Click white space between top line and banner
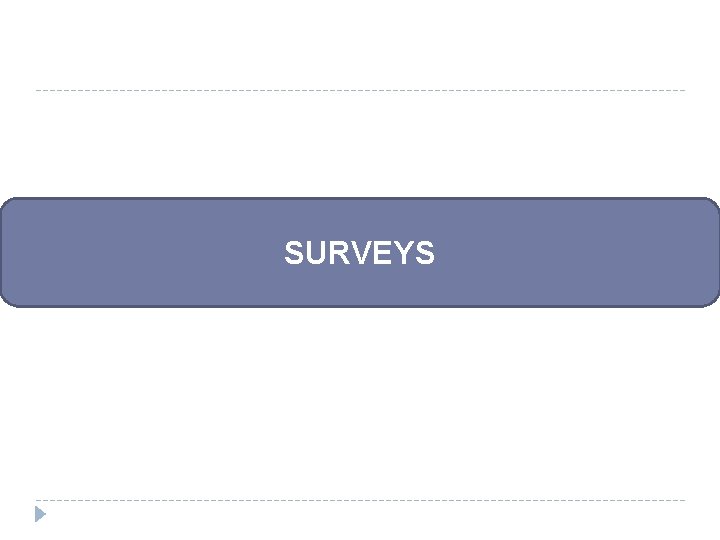This screenshot has width=720, height=540. [x=360, y=145]
